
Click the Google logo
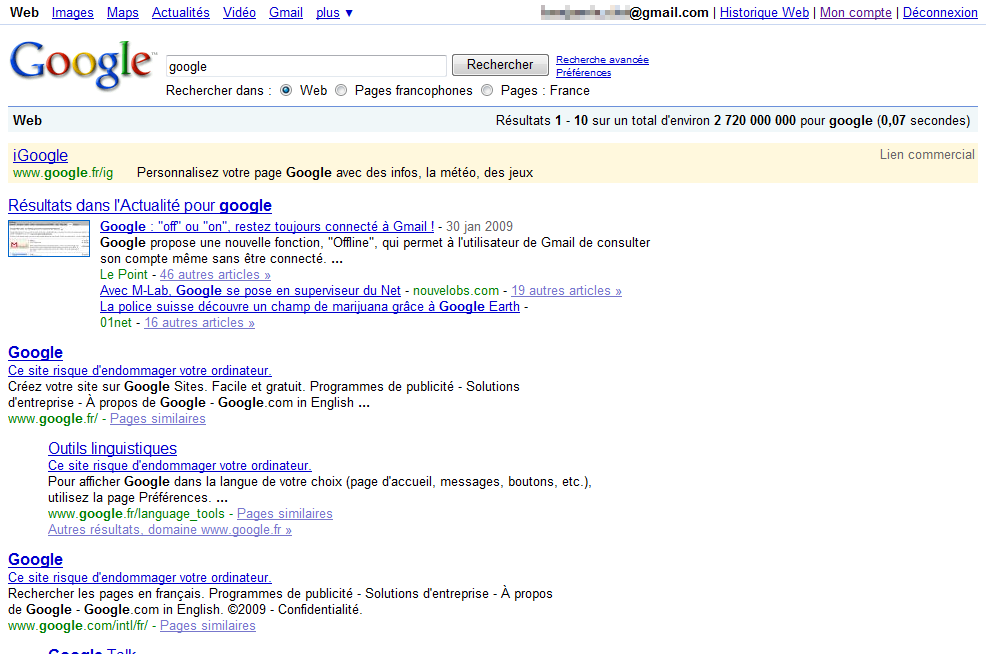[82, 66]
